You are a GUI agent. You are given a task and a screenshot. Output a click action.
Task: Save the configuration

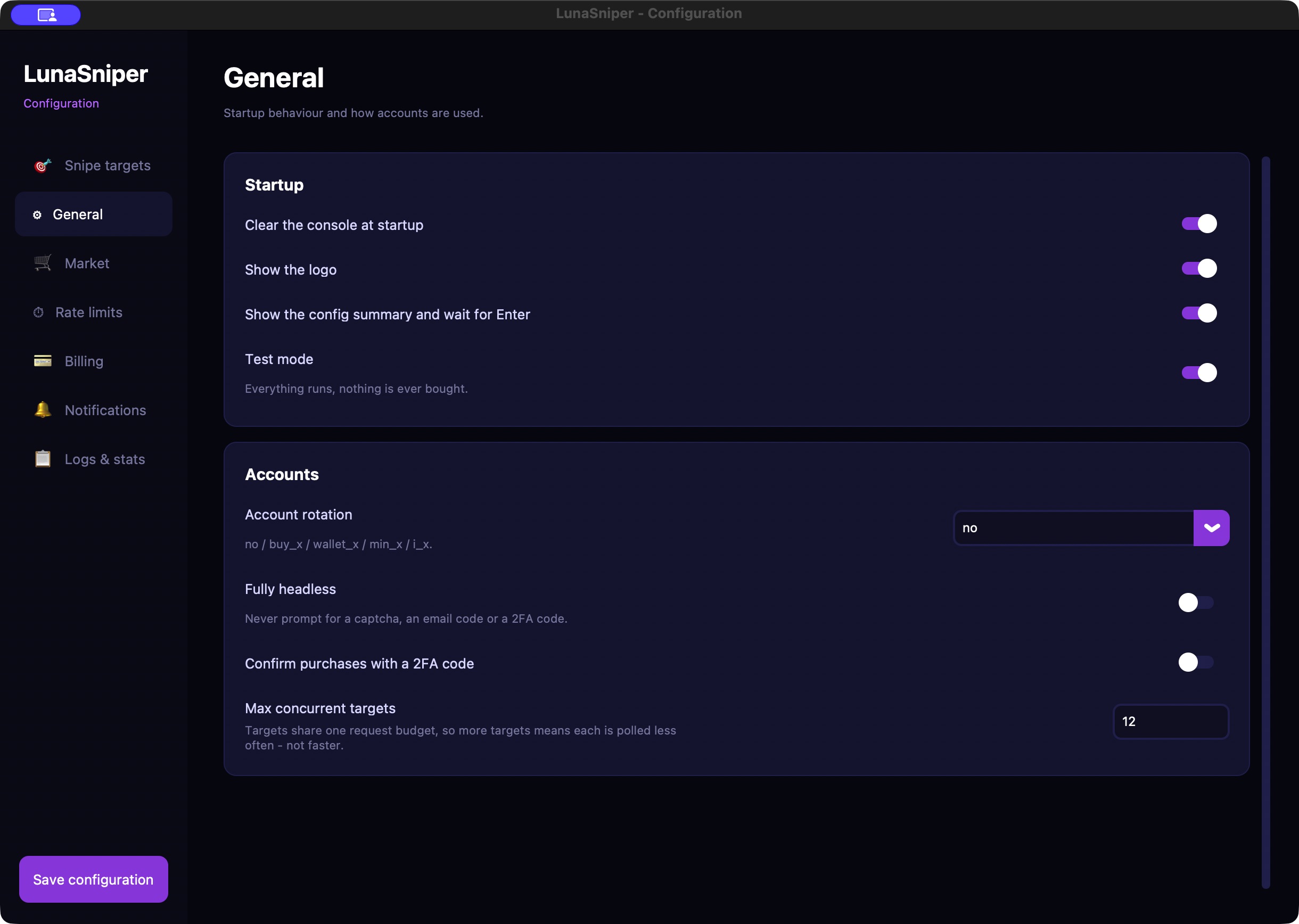pyautogui.click(x=93, y=879)
